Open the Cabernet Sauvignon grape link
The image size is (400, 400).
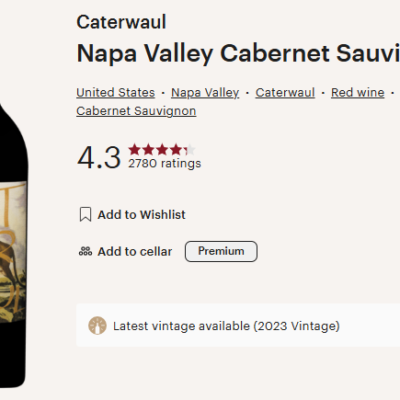136,111
